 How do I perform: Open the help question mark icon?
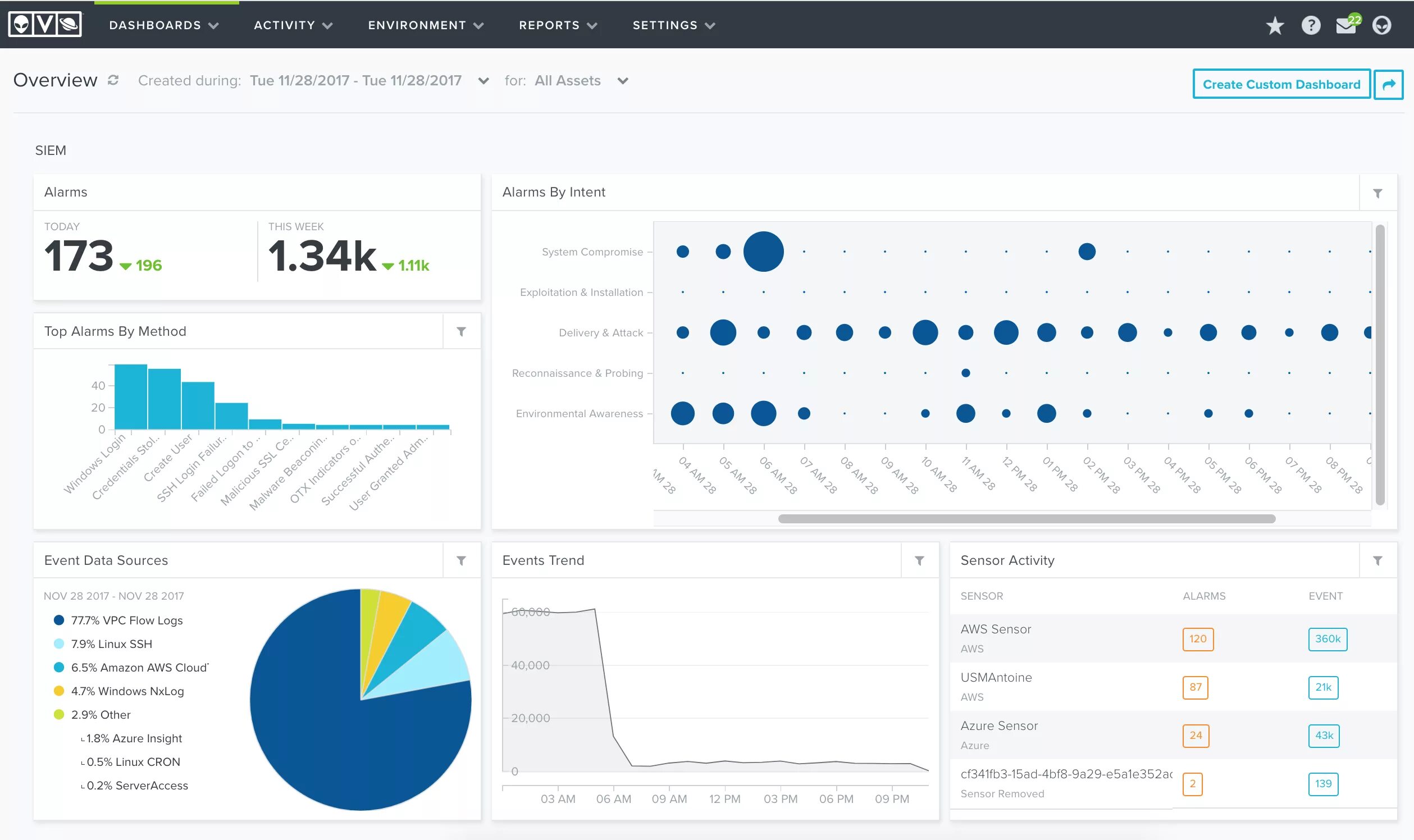tap(1311, 25)
